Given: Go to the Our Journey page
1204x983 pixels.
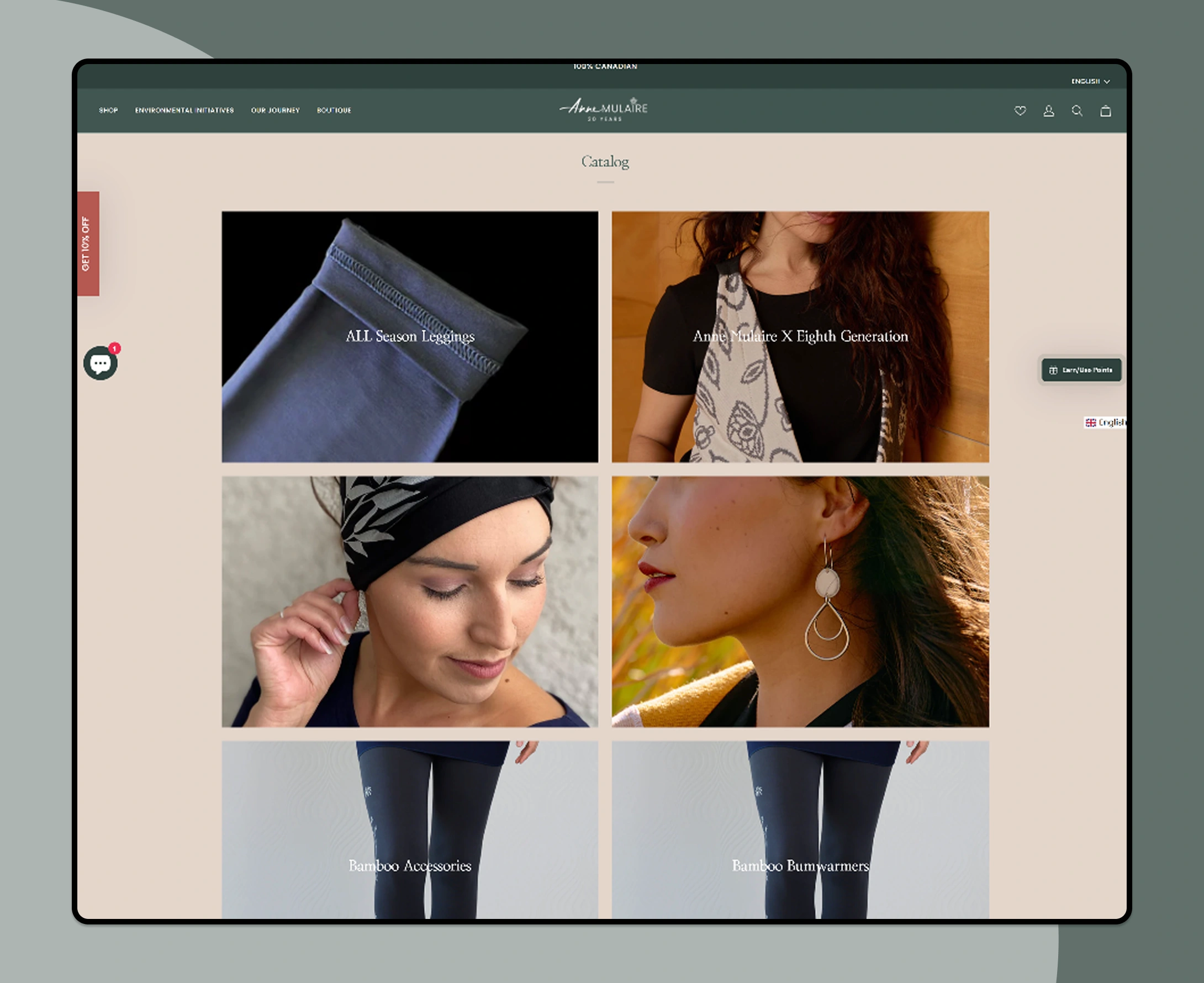Looking at the screenshot, I should [275, 110].
